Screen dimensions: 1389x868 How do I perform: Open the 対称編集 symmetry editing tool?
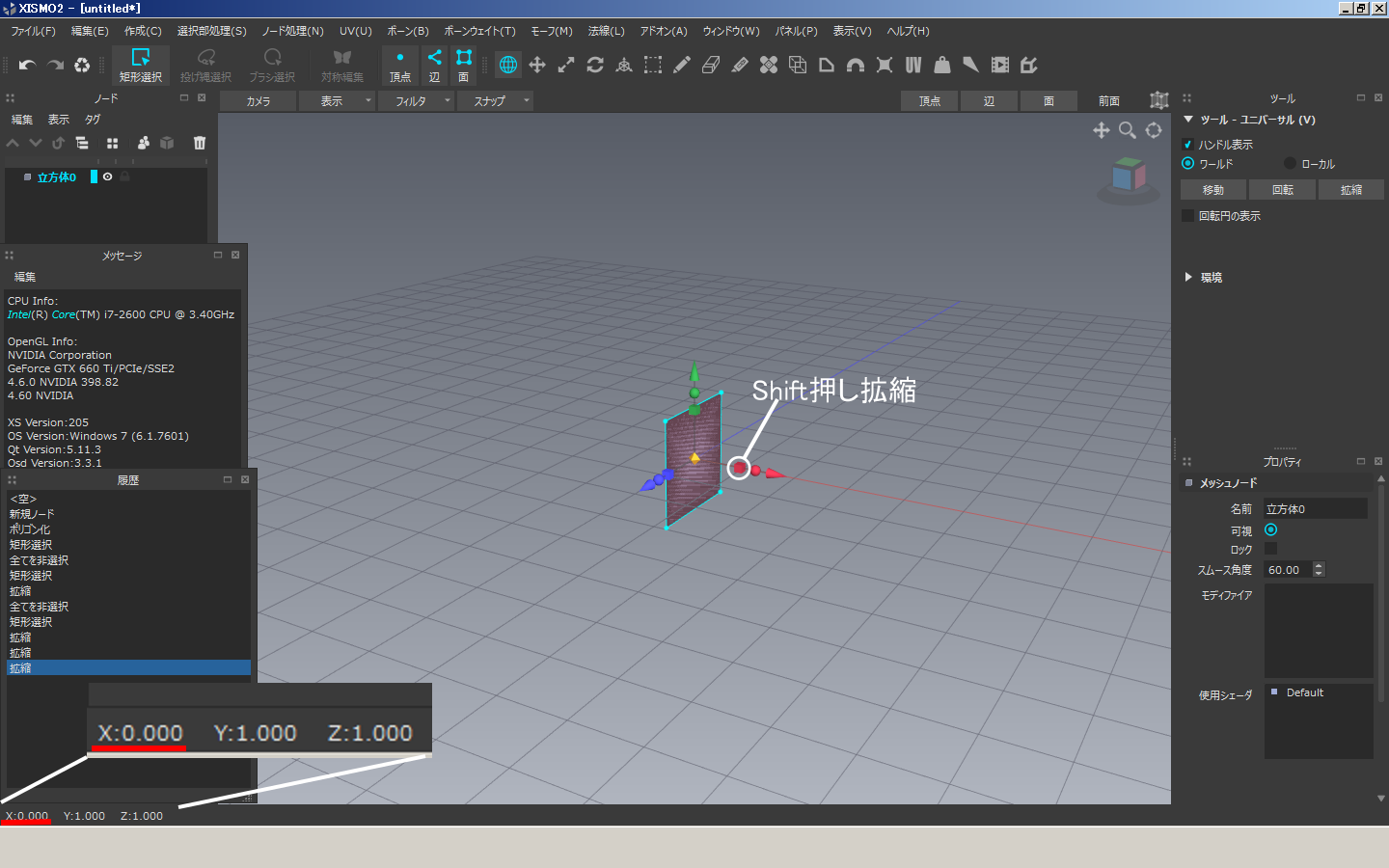point(342,65)
